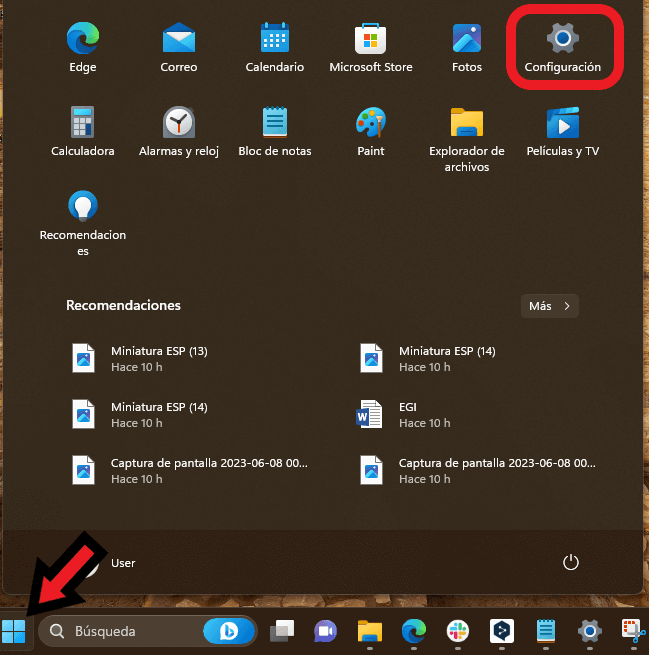Launch the Calculadora app
Viewport: 649px width, 655px height.
pyautogui.click(x=83, y=132)
